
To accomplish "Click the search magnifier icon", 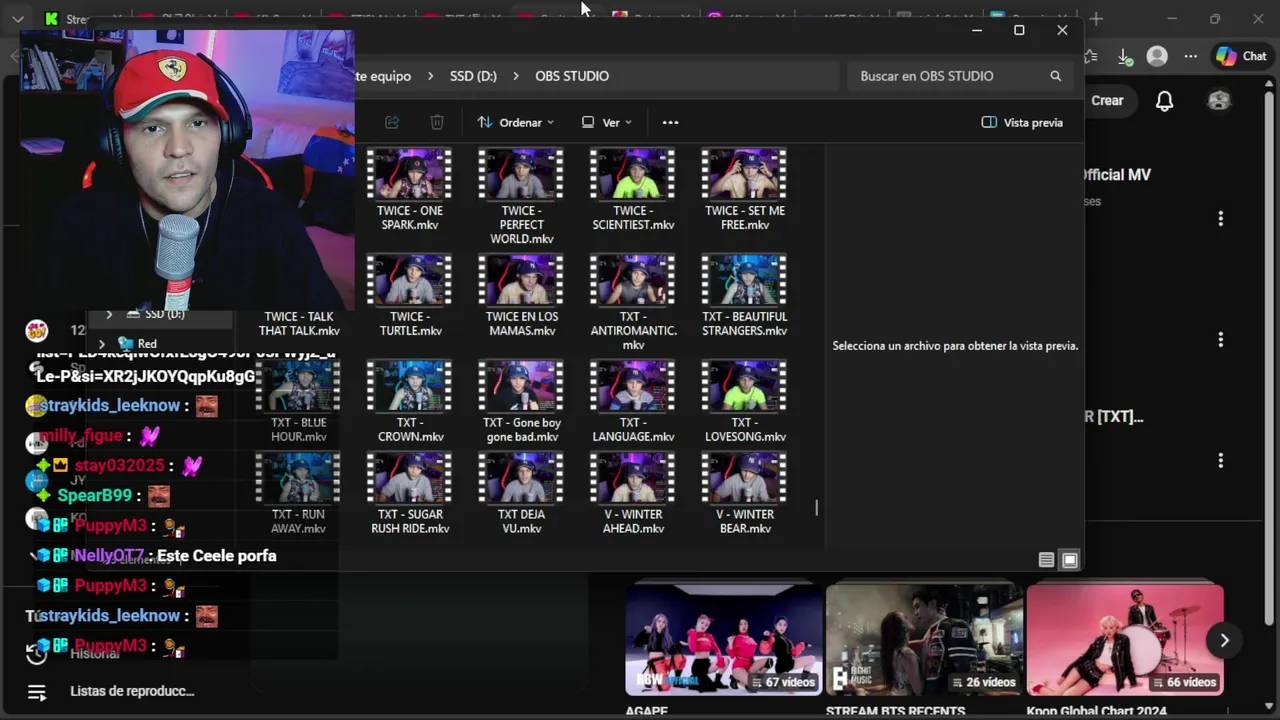I will click(x=1055, y=76).
